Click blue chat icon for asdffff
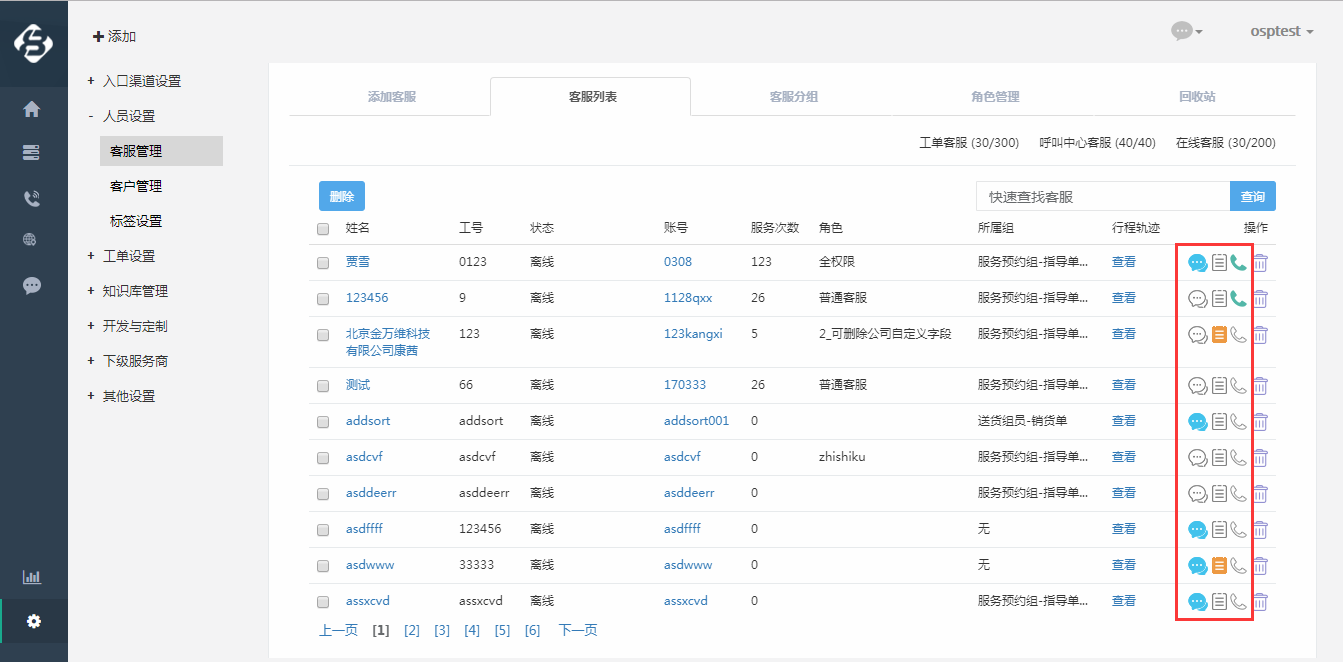 click(1197, 530)
